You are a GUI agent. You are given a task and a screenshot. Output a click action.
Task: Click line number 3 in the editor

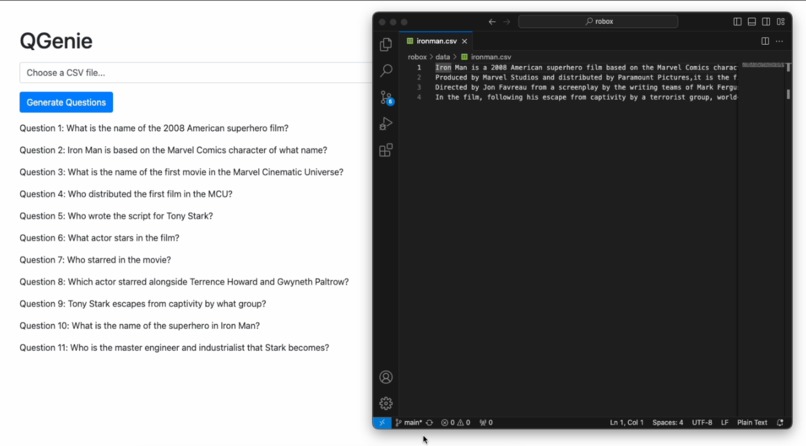(x=419, y=87)
